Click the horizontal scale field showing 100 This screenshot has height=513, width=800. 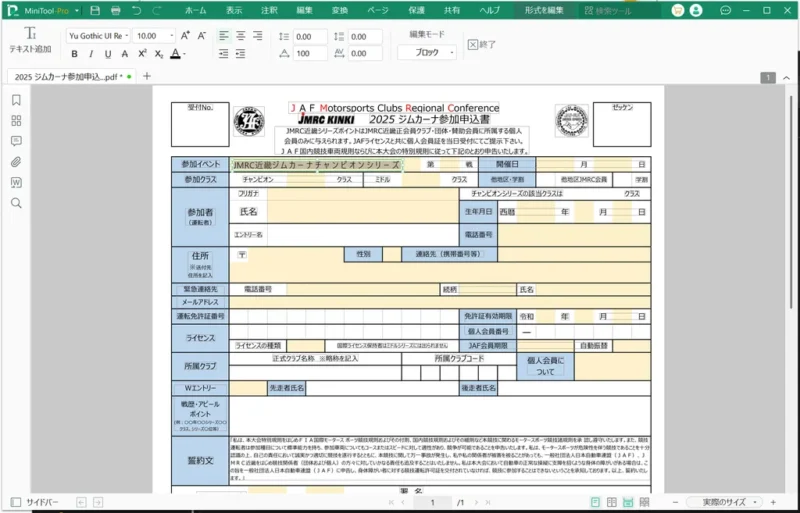click(x=310, y=53)
